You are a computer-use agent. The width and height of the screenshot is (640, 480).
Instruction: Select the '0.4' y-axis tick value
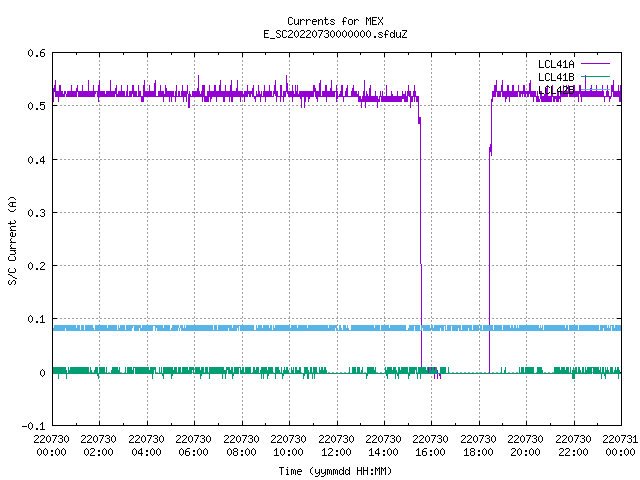36,160
